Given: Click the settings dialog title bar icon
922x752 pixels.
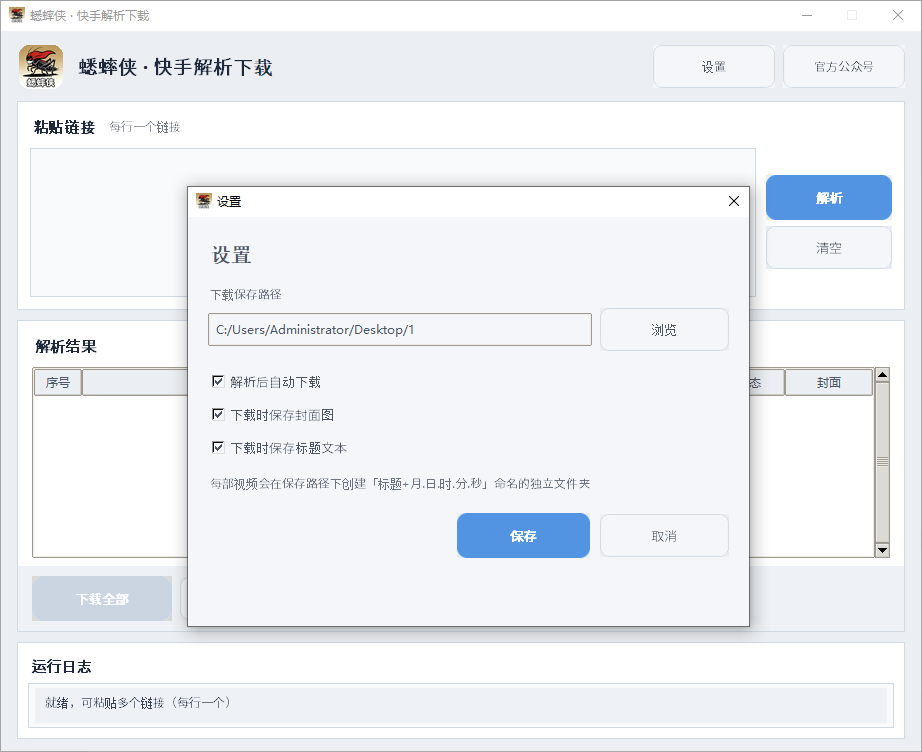Looking at the screenshot, I should 203,201.
